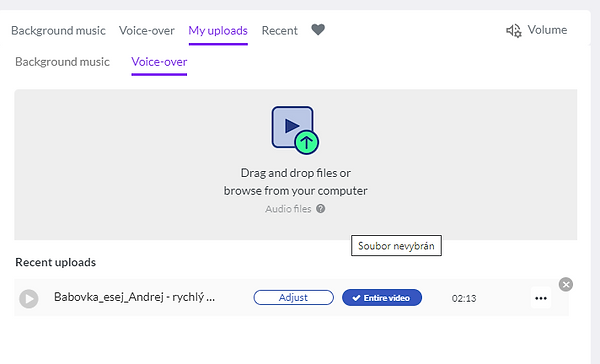Switch to the Recent tab
Screen dimensions: 600x364
click(279, 31)
